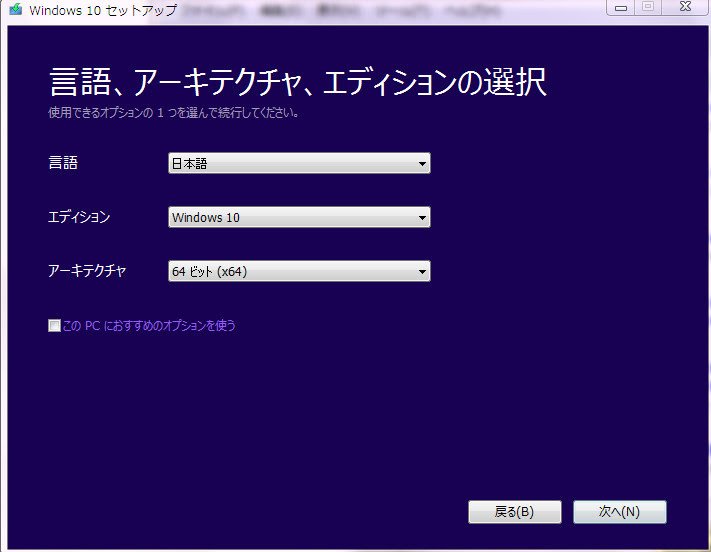Image resolution: width=711 pixels, height=552 pixels.
Task: Enable この PC におすすめのオプションを使う checkbox
Action: coord(54,326)
